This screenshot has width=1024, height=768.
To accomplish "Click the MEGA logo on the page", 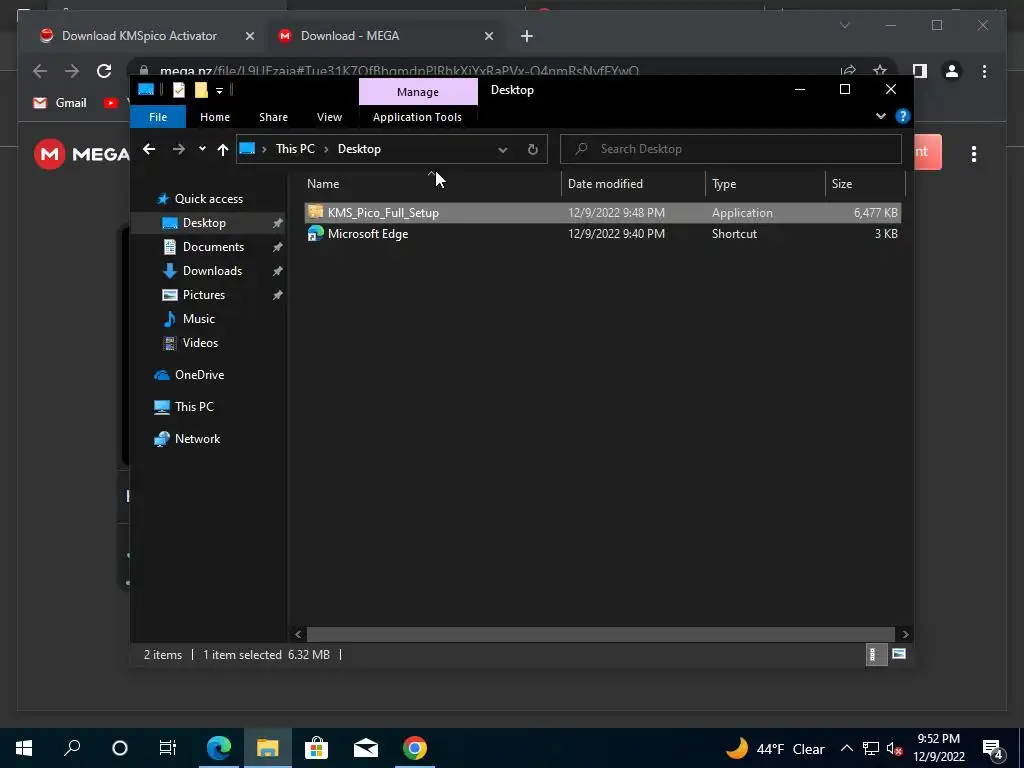I will (x=81, y=154).
